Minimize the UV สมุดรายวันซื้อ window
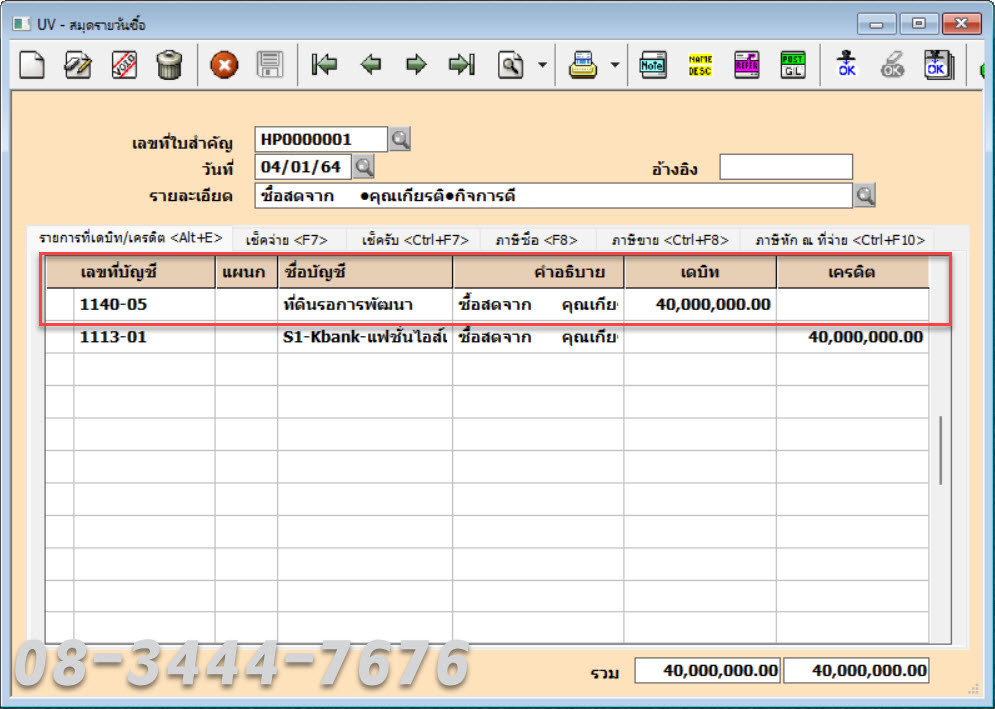 click(x=876, y=24)
